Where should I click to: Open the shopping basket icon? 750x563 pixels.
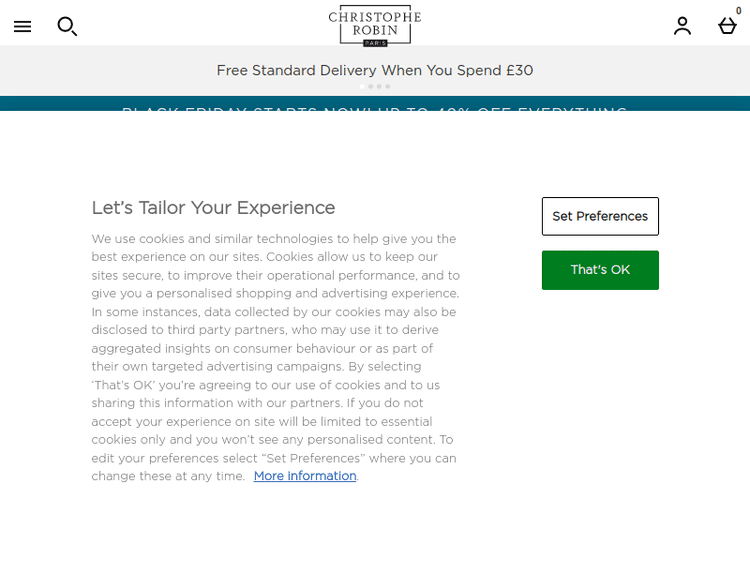click(727, 27)
